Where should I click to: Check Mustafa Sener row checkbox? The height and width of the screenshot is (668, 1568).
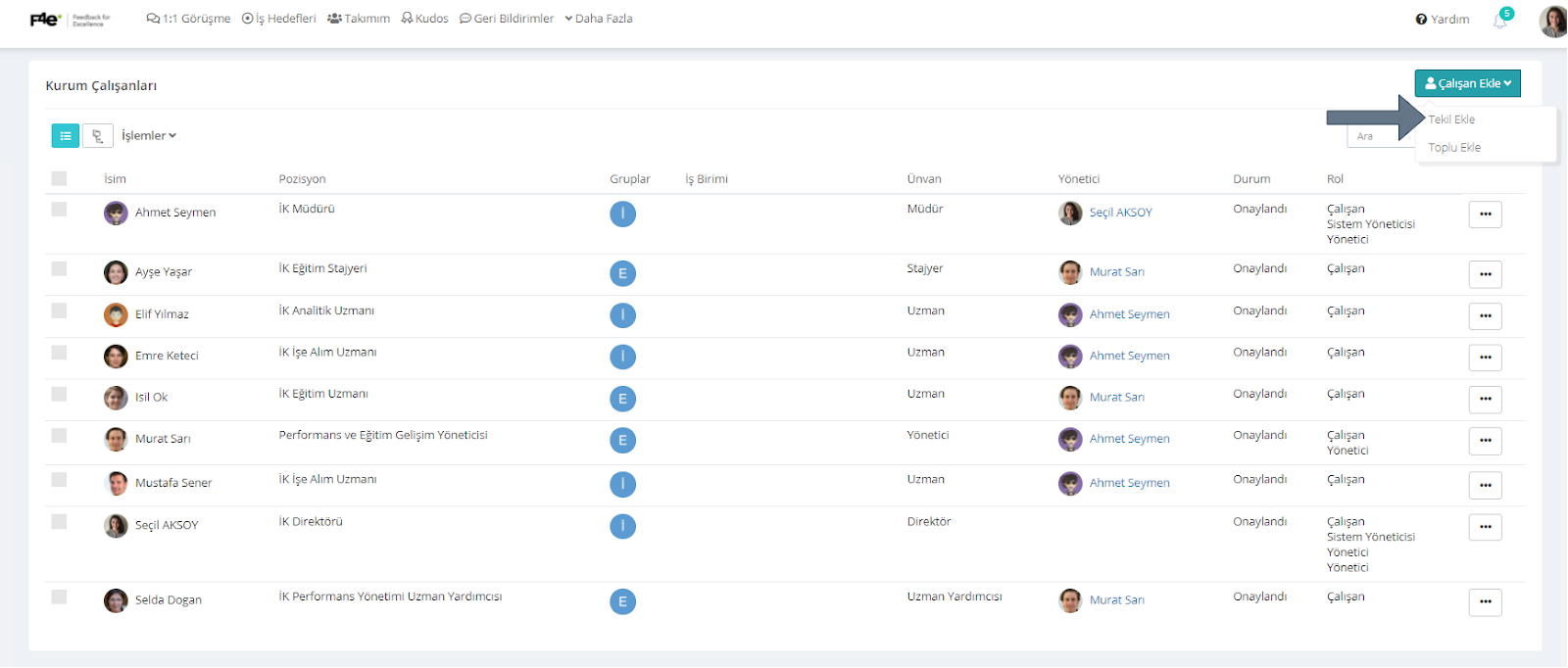click(59, 479)
